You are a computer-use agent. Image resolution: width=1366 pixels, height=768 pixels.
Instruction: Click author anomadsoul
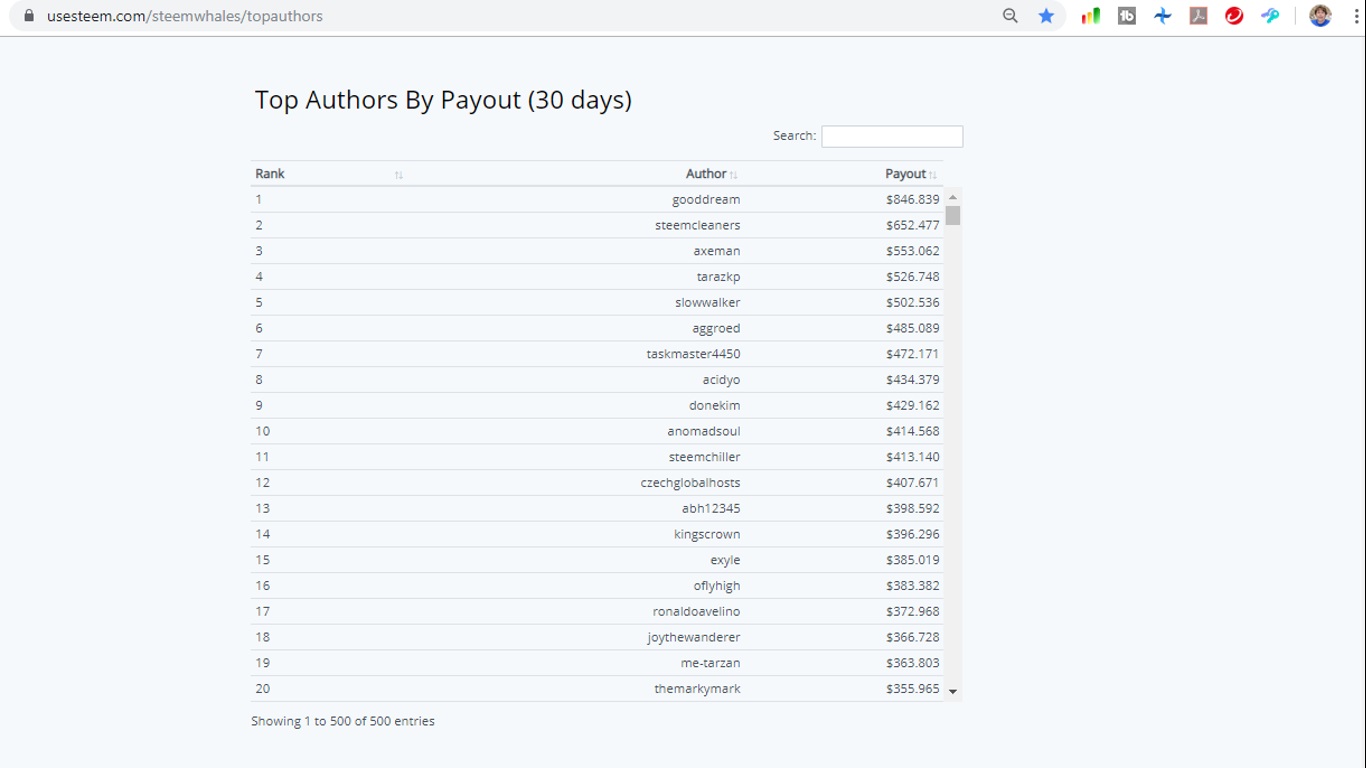coord(704,431)
